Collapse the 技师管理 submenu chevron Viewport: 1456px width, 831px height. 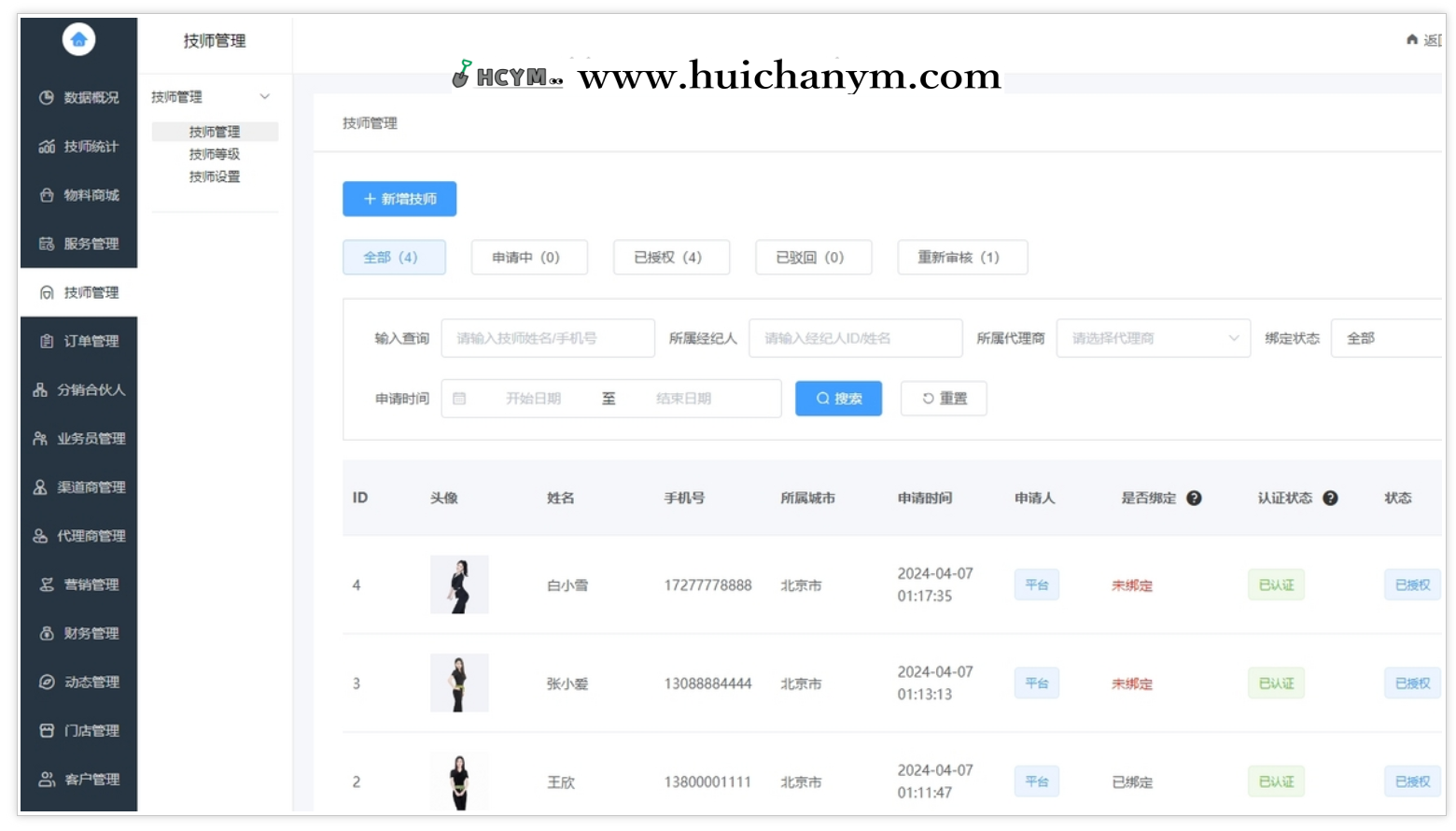[x=266, y=96]
